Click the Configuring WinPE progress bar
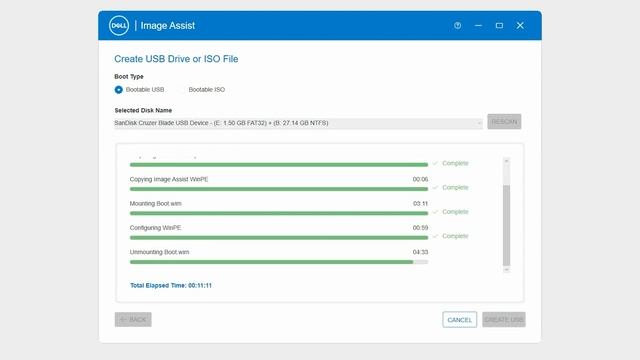Viewport: 640px width, 360px height. pos(279,238)
